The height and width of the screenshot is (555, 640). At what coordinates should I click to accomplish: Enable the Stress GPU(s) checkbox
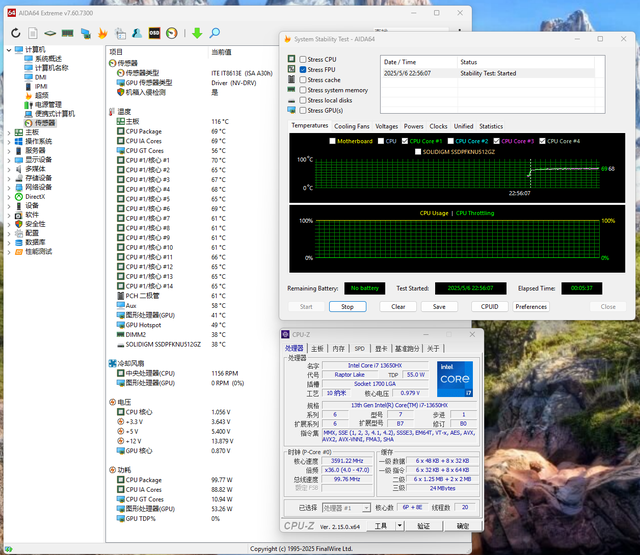303,110
